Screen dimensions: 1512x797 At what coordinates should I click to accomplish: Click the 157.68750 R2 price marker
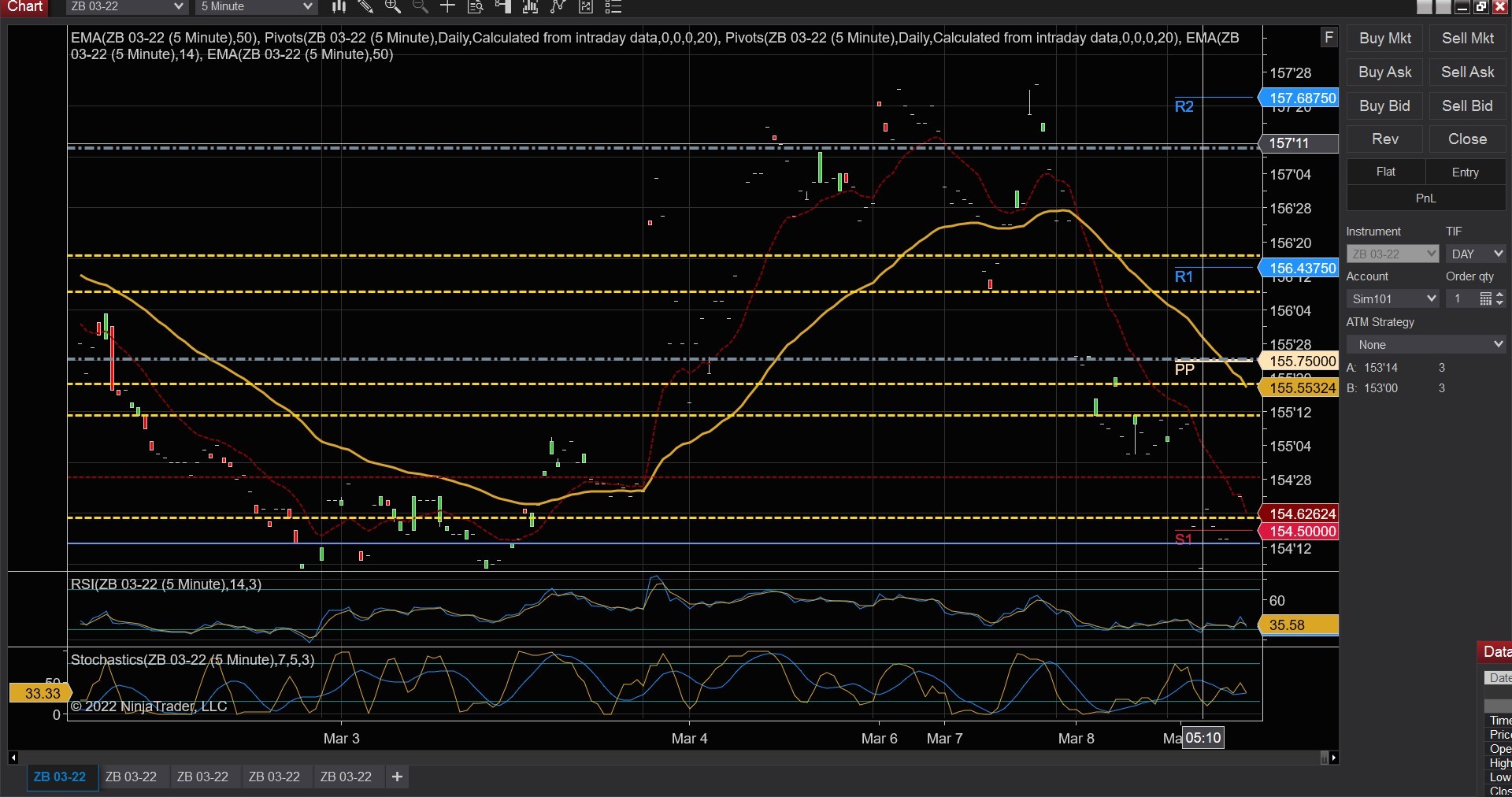click(1299, 98)
